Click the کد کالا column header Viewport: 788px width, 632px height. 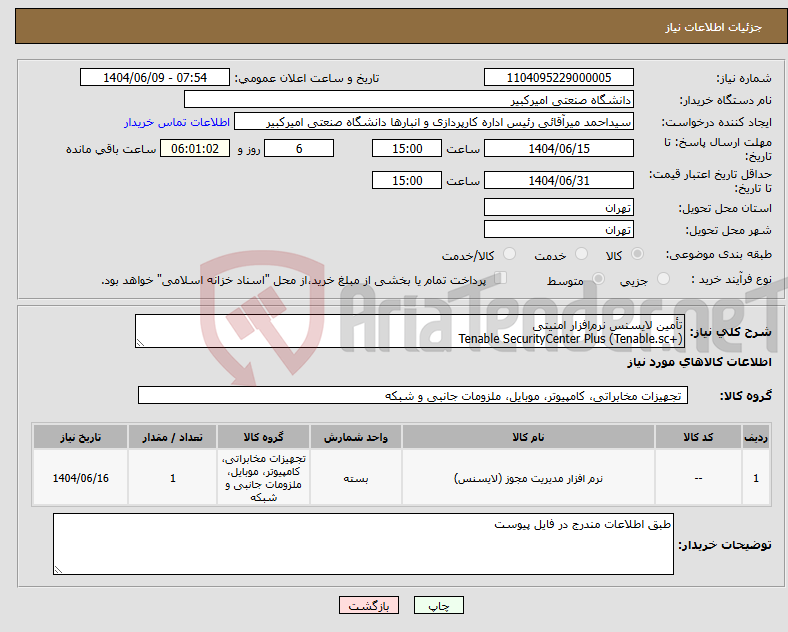[698, 437]
